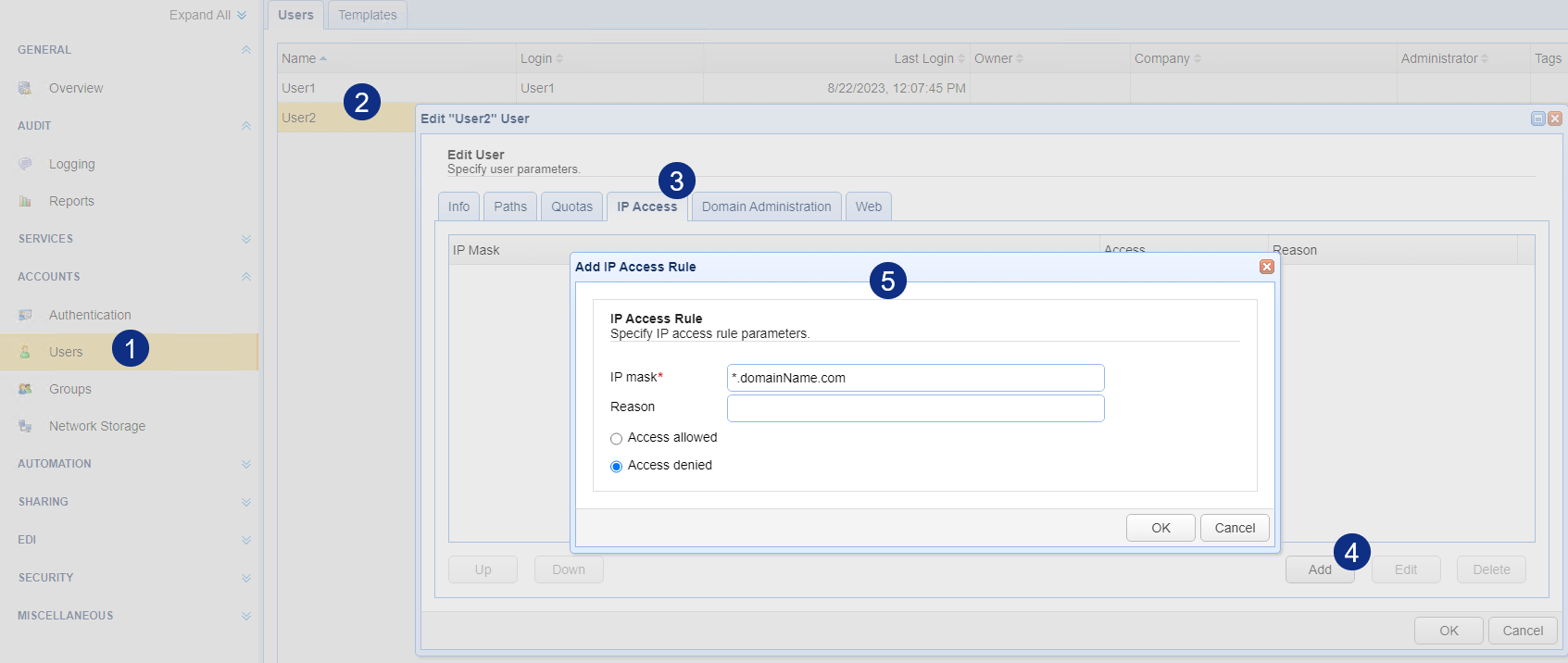Select the Access denied radio button
The image size is (1568, 663).
[616, 467]
